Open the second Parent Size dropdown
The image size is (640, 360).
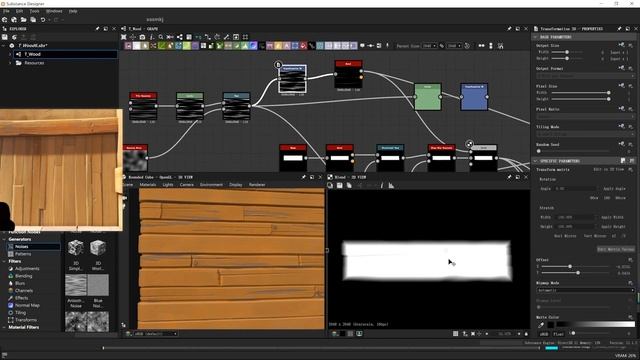tap(453, 46)
